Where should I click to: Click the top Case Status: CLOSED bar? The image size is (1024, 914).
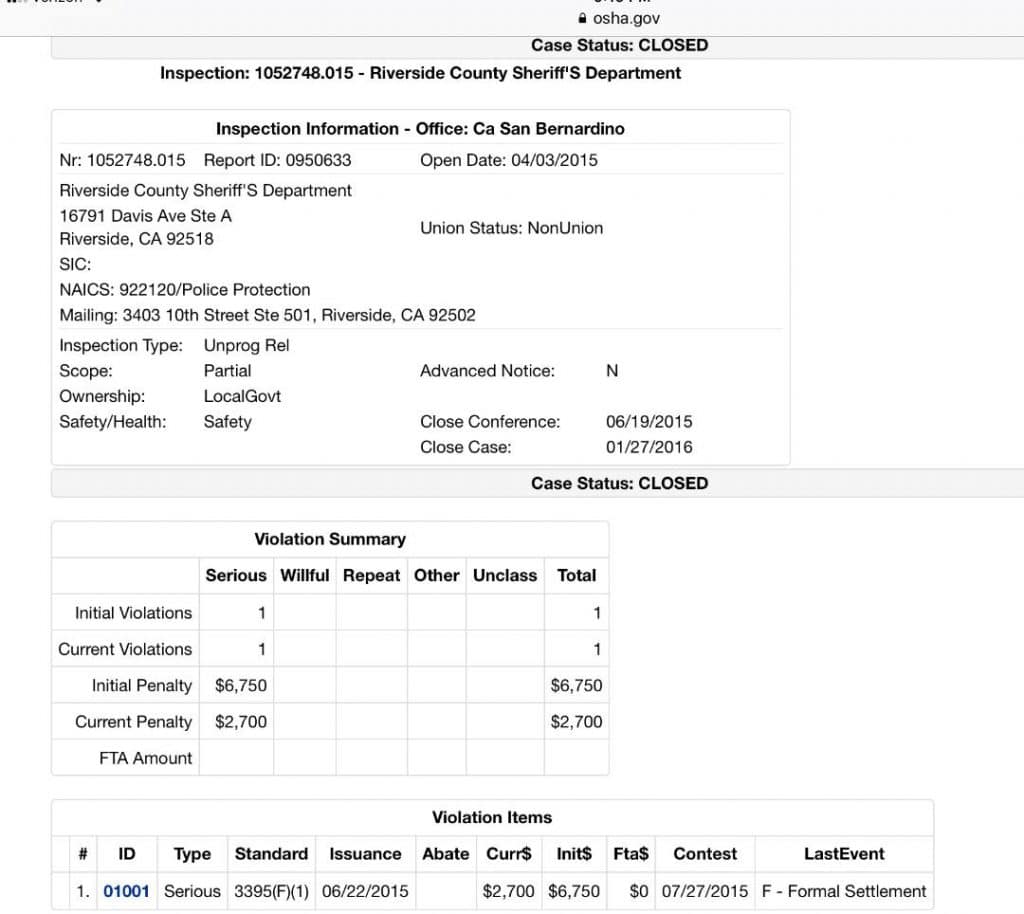click(619, 45)
